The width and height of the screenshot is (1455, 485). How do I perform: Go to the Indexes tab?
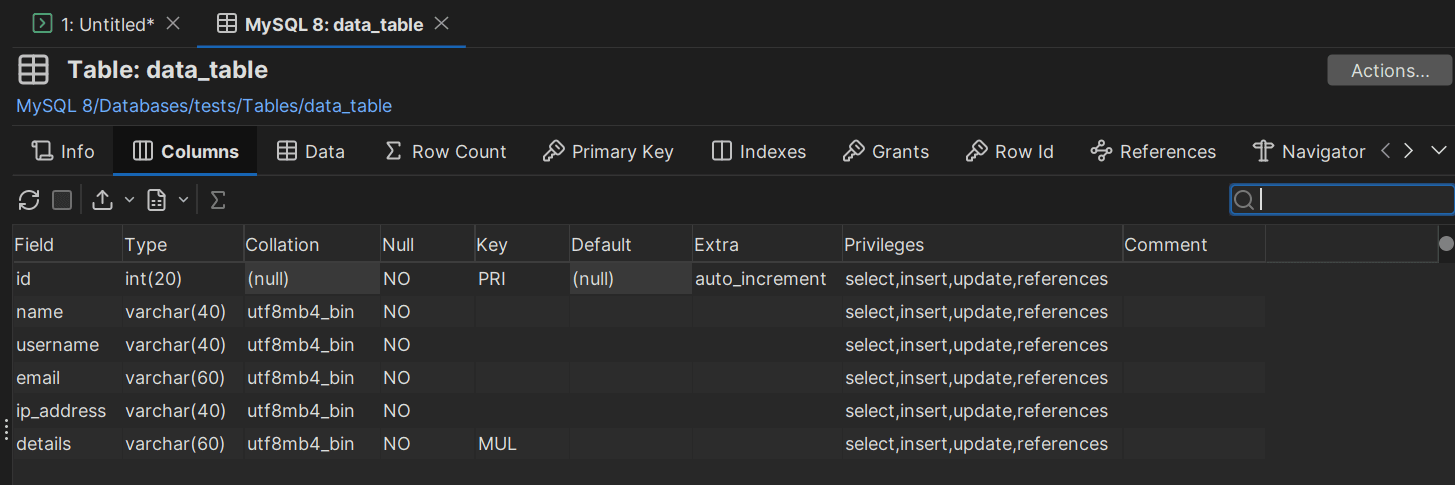pyautogui.click(x=759, y=152)
